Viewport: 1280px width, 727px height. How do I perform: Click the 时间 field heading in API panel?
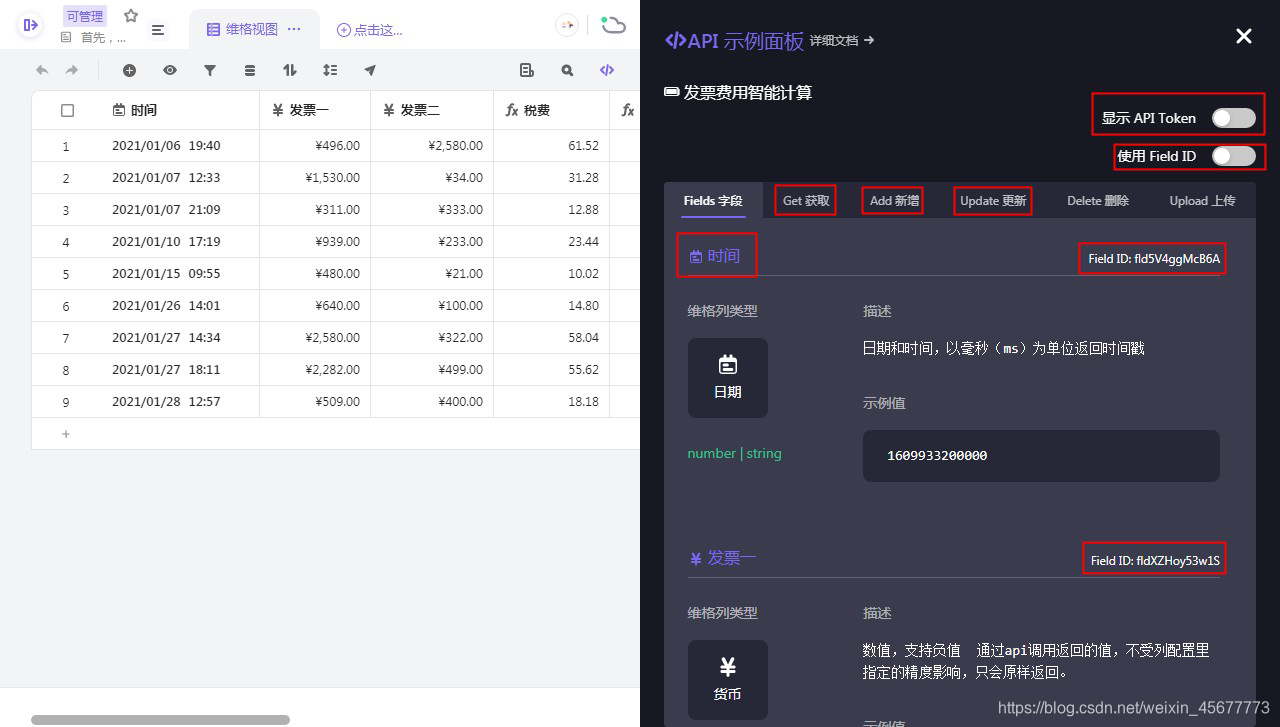click(x=714, y=256)
